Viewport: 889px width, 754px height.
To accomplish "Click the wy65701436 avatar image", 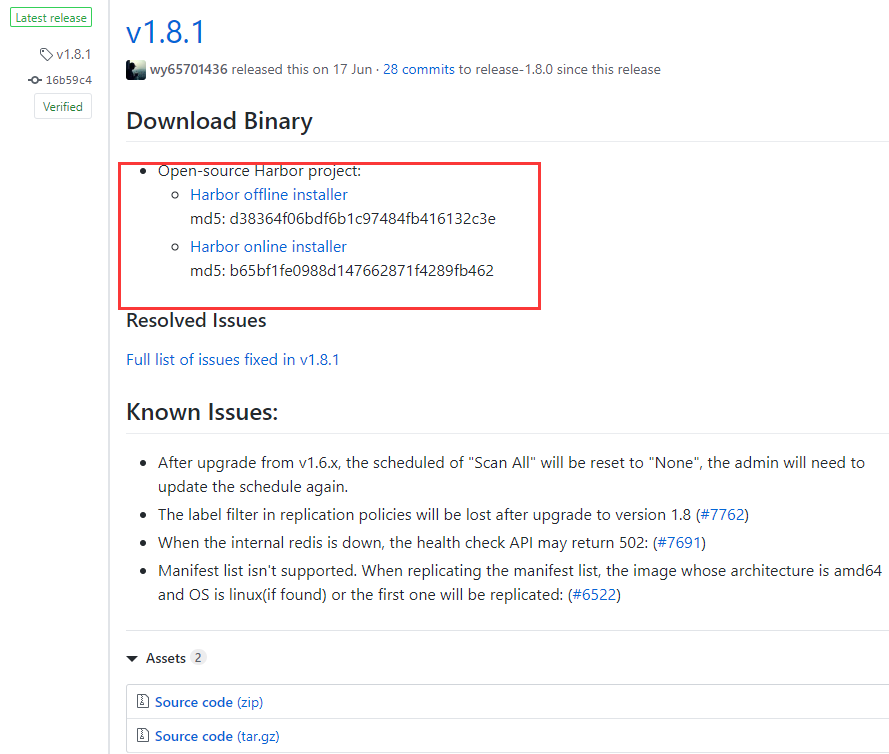I will (x=136, y=70).
